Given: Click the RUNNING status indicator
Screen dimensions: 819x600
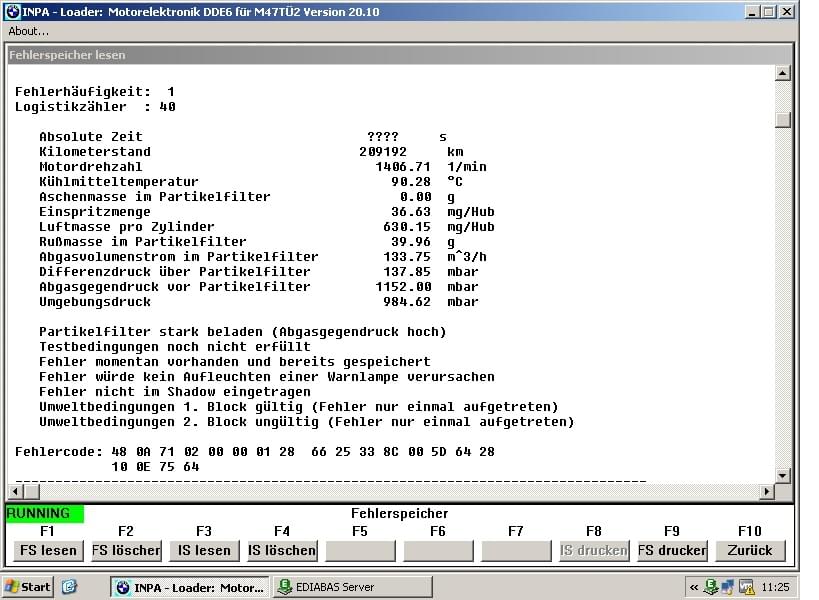Looking at the screenshot, I should (44, 514).
